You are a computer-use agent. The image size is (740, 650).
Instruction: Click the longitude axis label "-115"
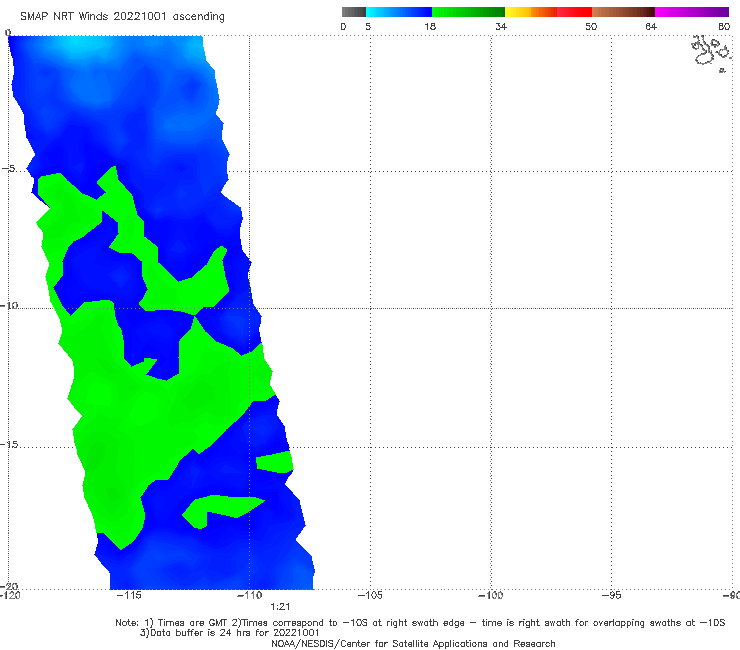click(x=129, y=595)
